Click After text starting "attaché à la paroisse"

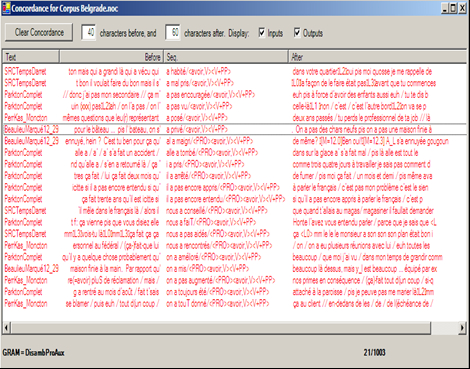point(363,292)
